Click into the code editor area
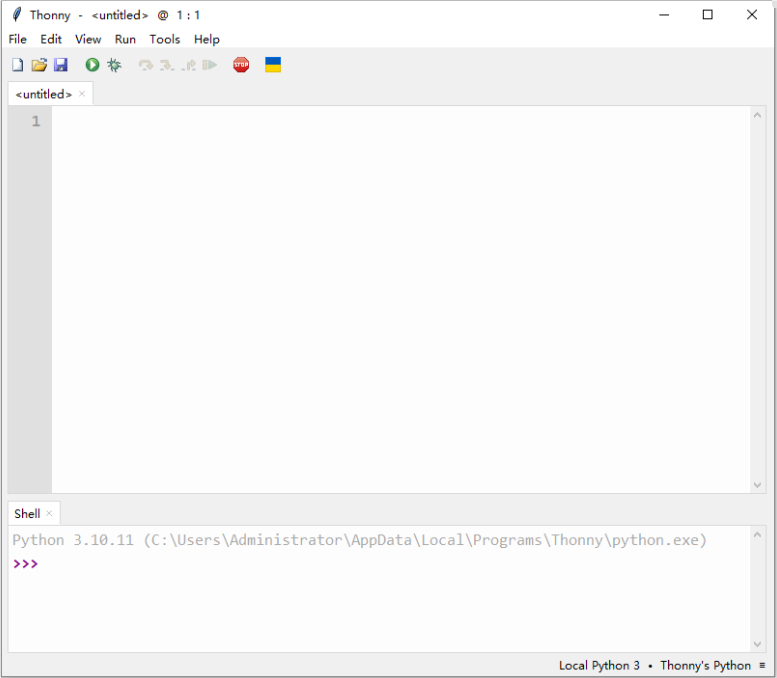 tap(401, 299)
